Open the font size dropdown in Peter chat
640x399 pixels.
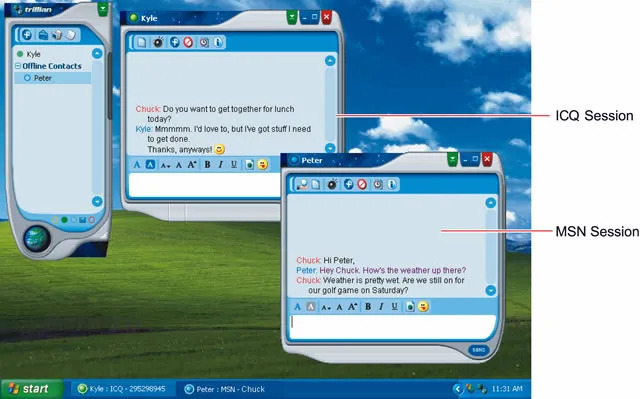tap(325, 307)
